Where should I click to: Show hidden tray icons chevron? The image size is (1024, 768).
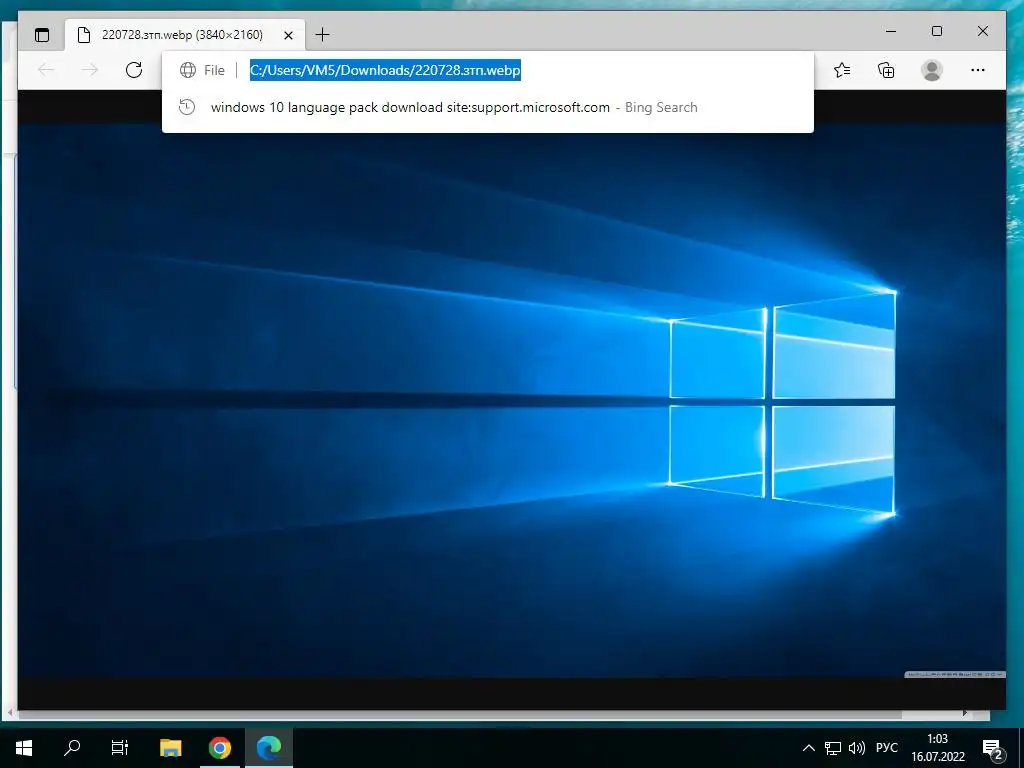click(808, 748)
